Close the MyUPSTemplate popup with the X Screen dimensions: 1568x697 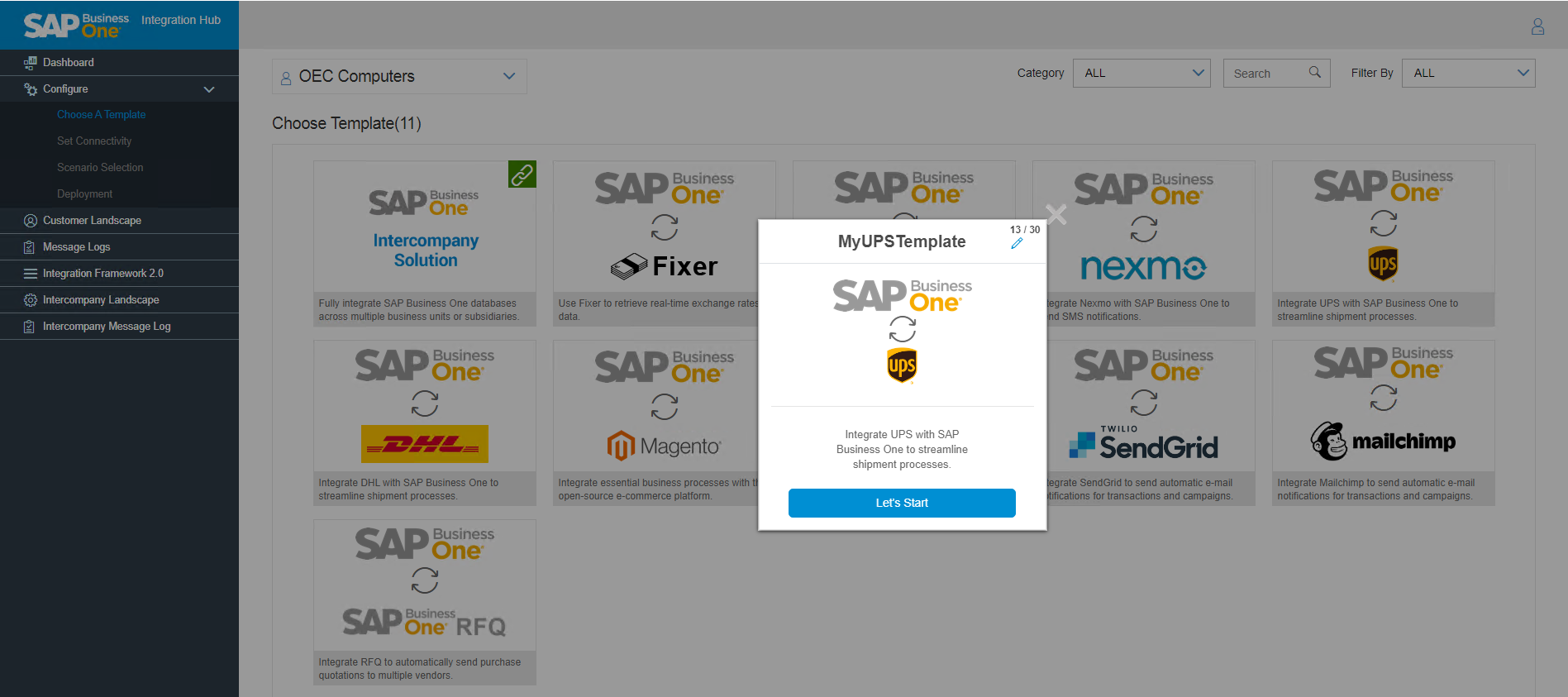[x=1056, y=215]
